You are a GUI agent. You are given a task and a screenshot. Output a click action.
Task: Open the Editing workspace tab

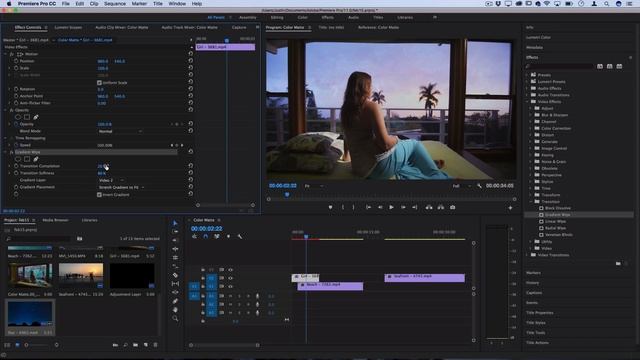277,18
